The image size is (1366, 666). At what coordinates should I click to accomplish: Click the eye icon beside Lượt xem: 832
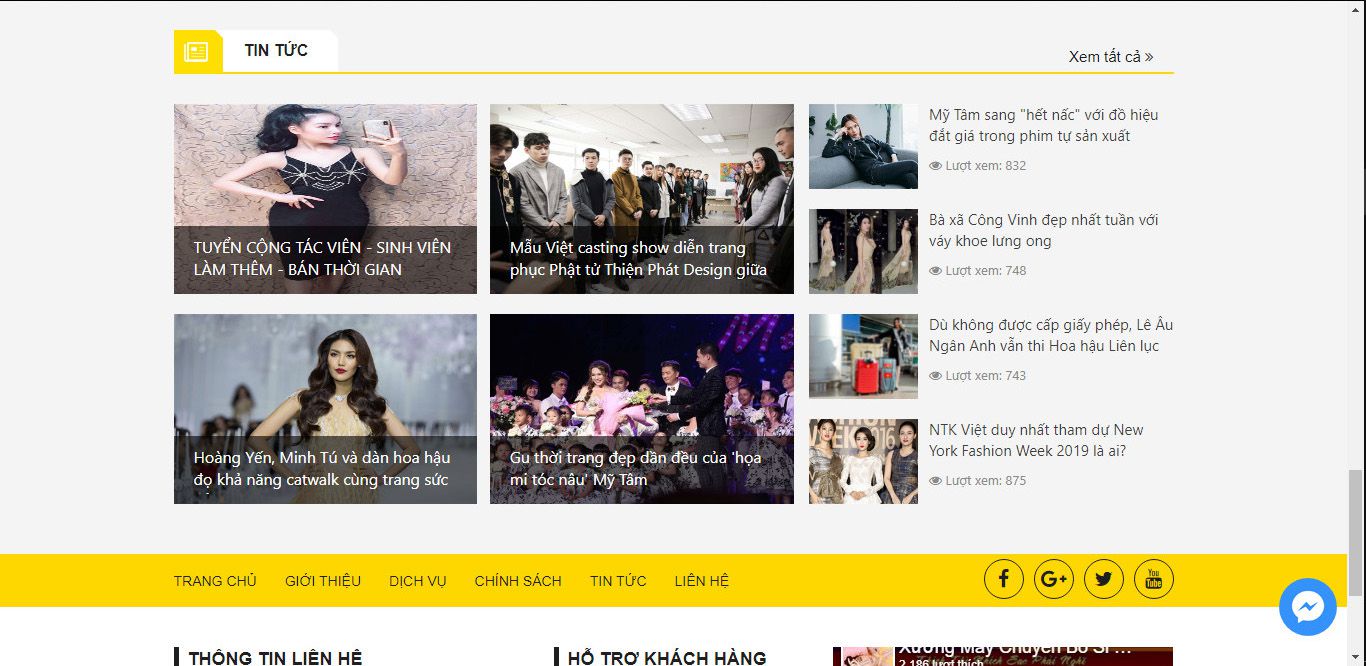[x=936, y=166]
